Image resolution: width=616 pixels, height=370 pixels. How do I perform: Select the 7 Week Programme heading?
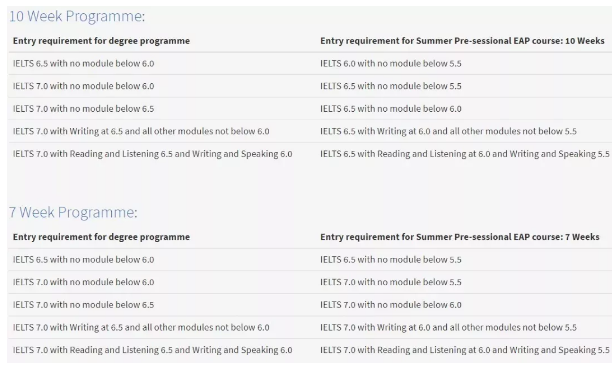(x=73, y=212)
